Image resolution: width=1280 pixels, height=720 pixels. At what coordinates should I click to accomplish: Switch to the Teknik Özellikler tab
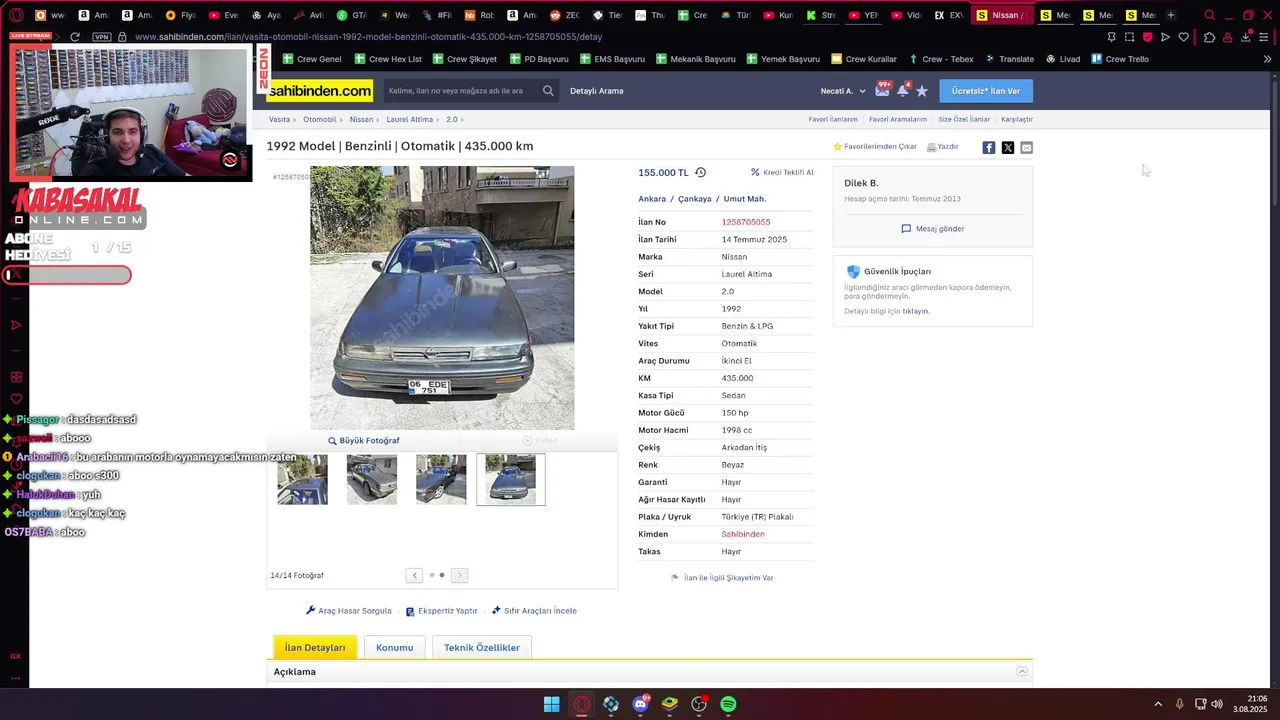pos(482,647)
